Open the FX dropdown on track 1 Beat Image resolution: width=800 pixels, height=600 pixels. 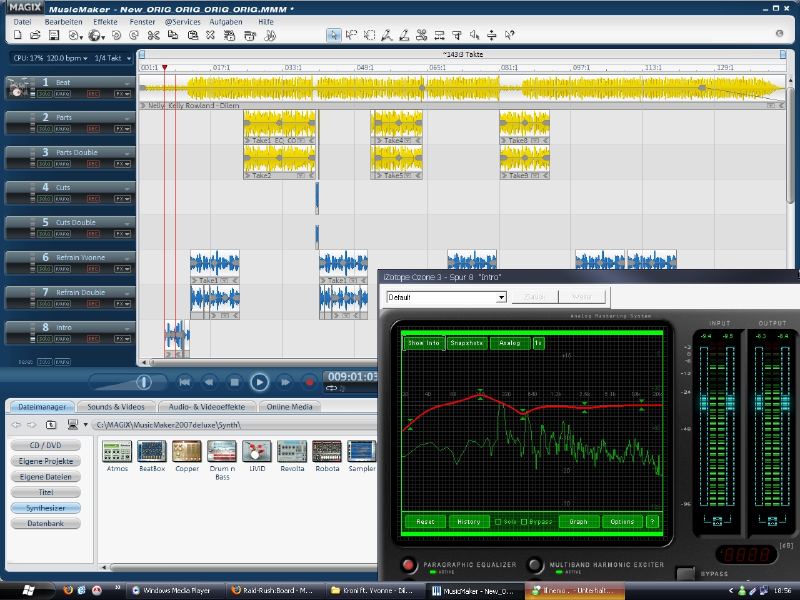122,94
